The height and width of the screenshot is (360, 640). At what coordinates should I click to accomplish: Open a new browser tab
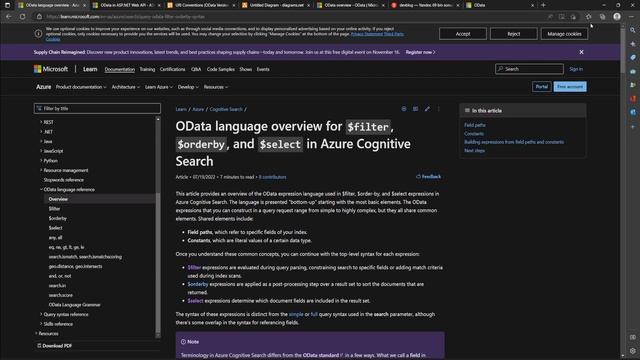(543, 5)
